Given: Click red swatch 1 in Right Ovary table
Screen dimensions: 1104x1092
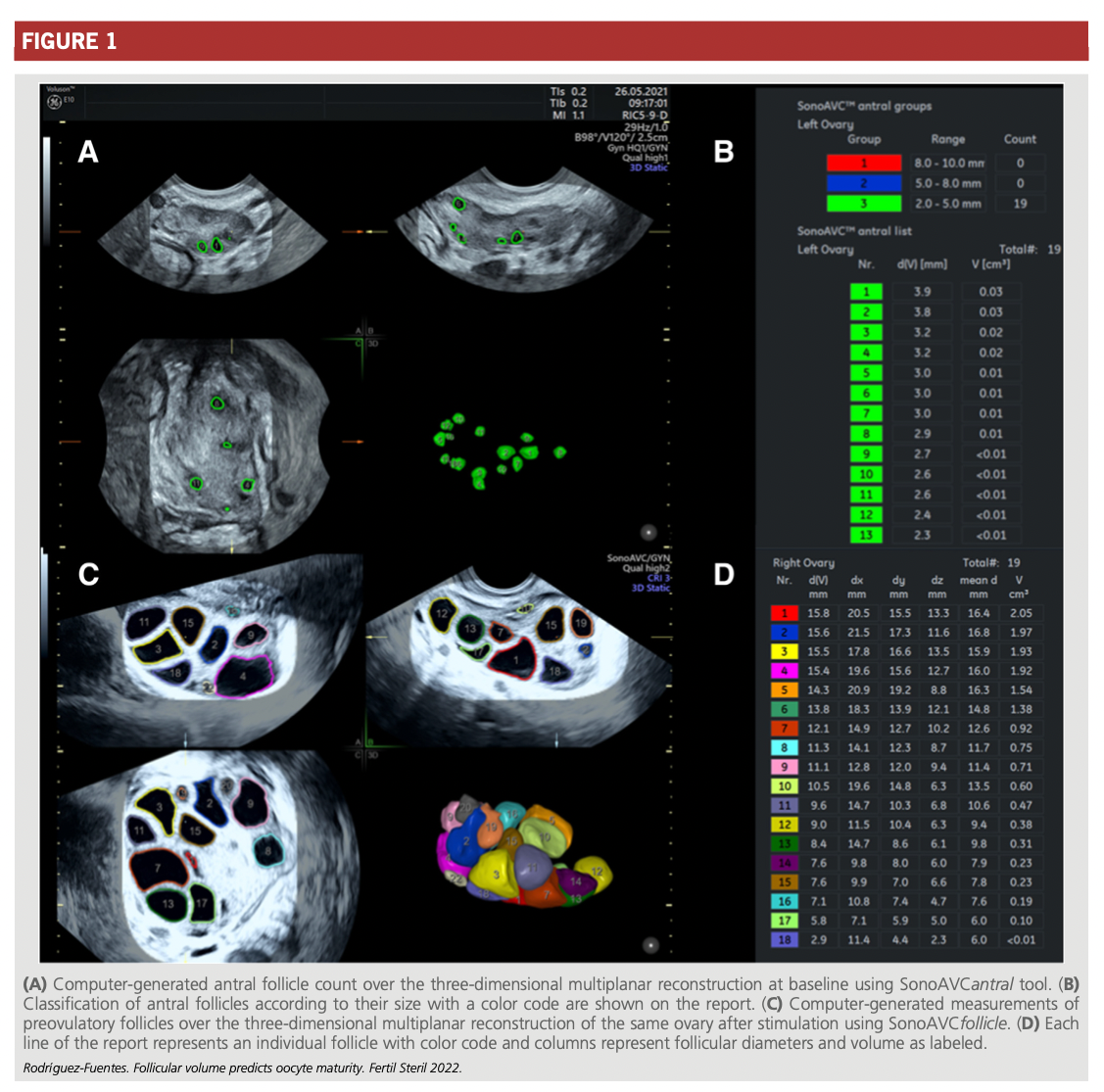Looking at the screenshot, I should (x=784, y=613).
